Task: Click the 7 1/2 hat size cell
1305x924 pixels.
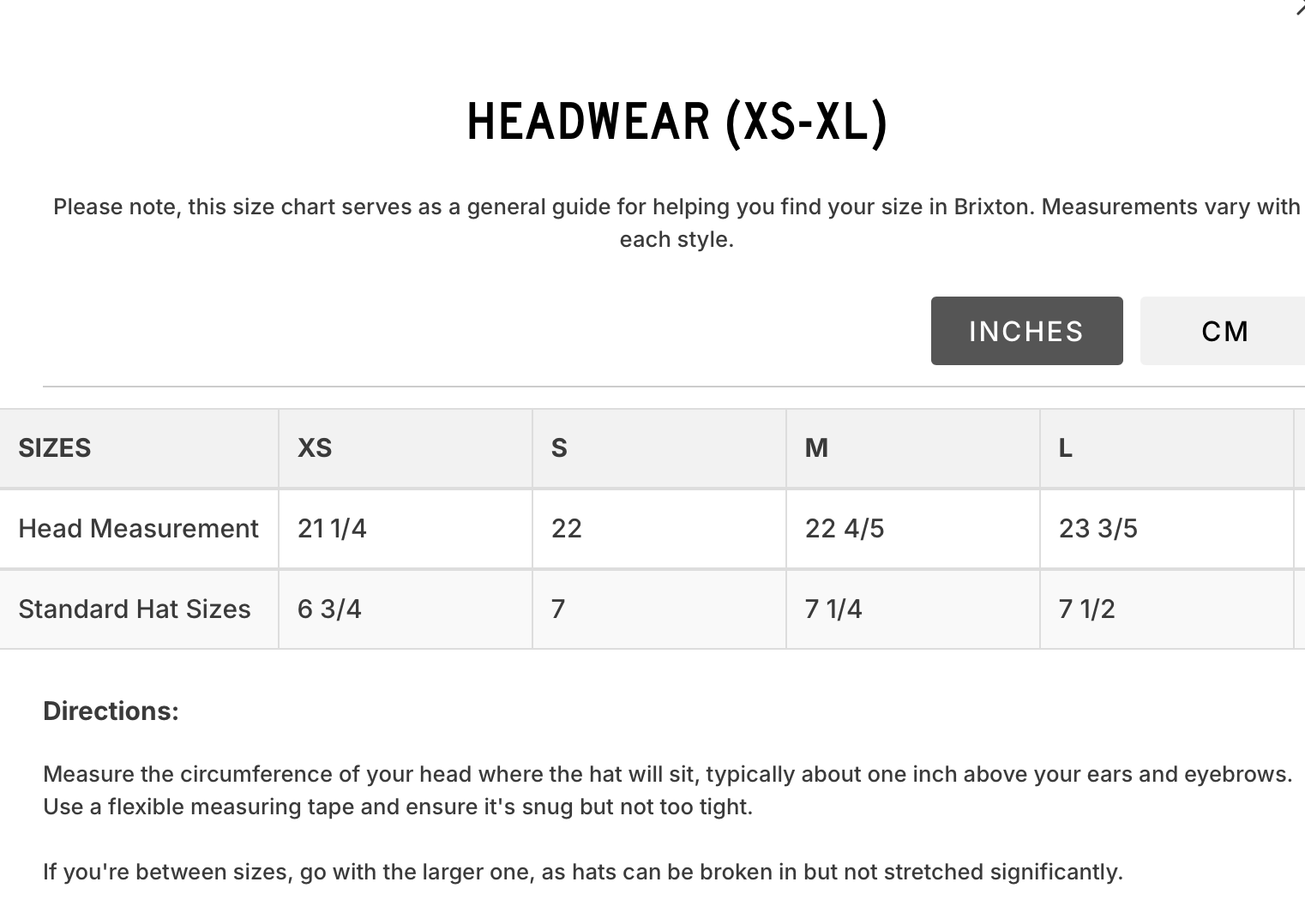Action: click(1167, 609)
